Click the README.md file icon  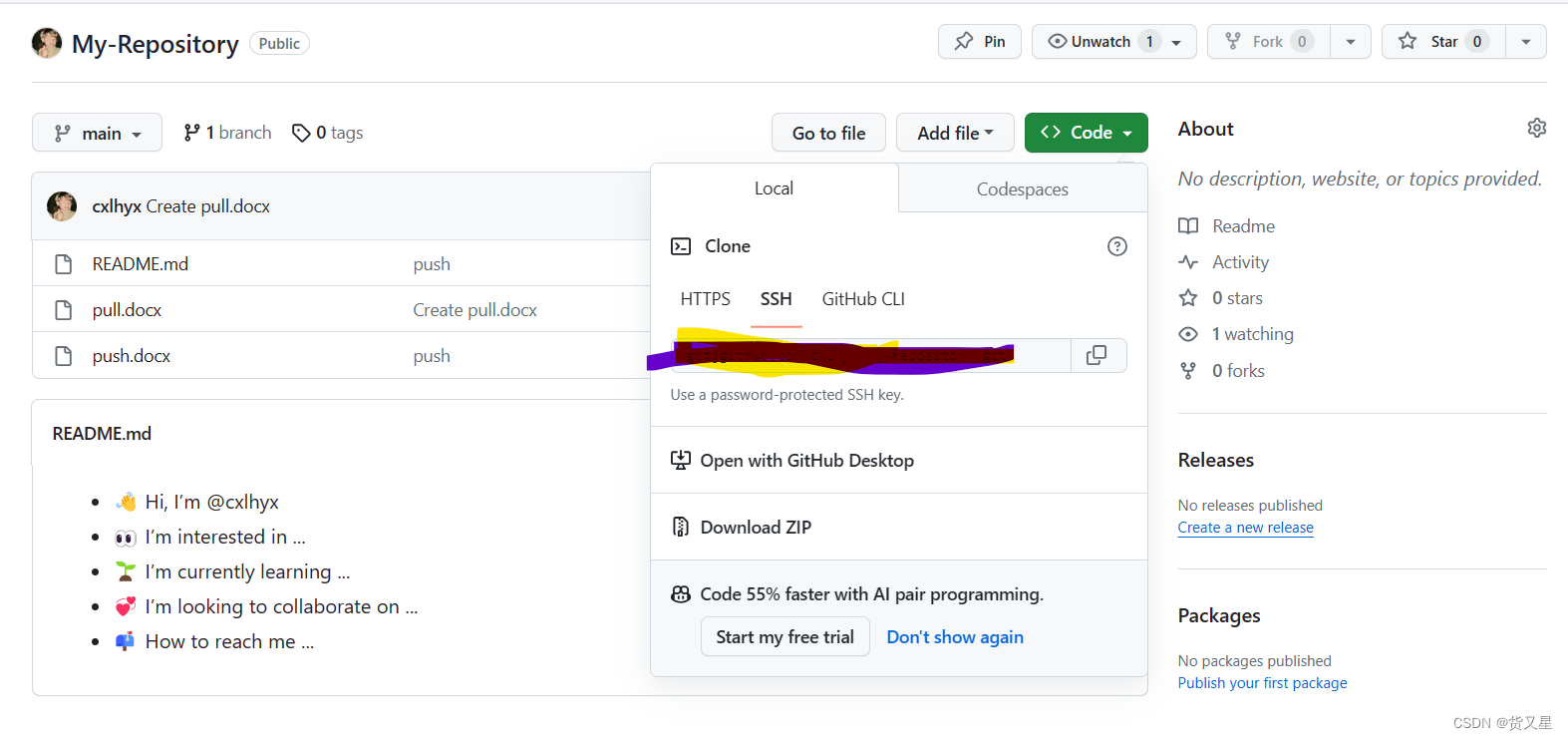(x=64, y=264)
